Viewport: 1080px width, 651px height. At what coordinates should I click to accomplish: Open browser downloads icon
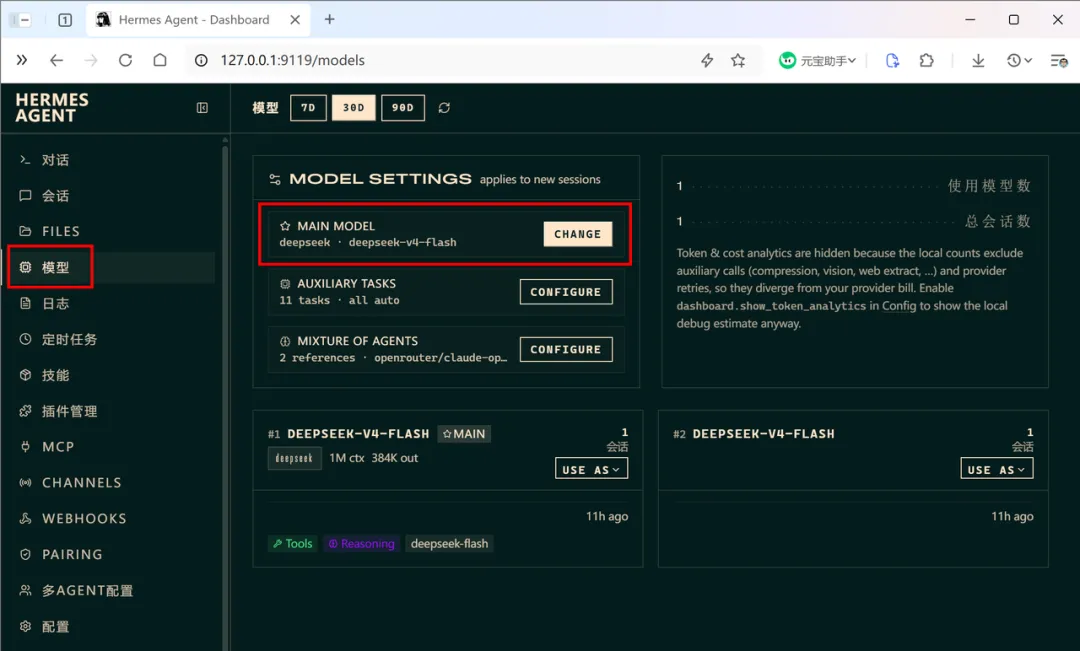(978, 61)
